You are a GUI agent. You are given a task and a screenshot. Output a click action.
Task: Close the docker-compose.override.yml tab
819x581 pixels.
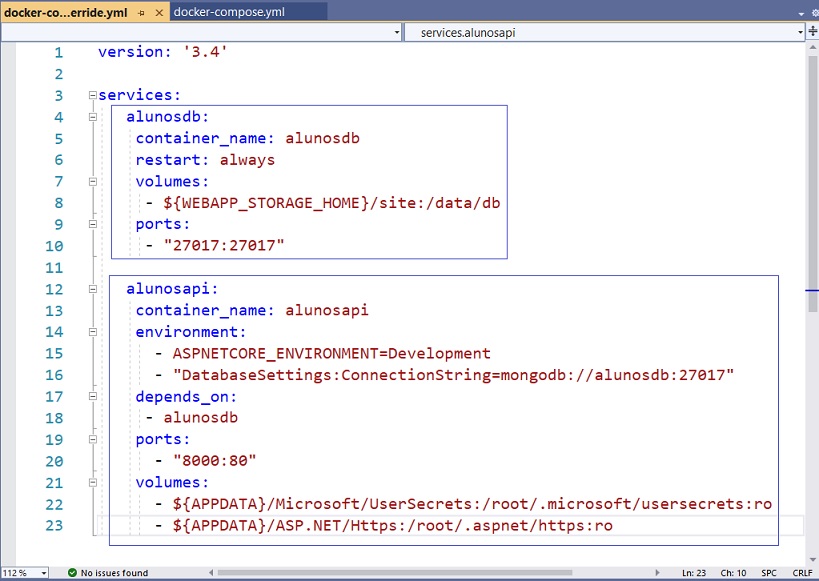(158, 12)
